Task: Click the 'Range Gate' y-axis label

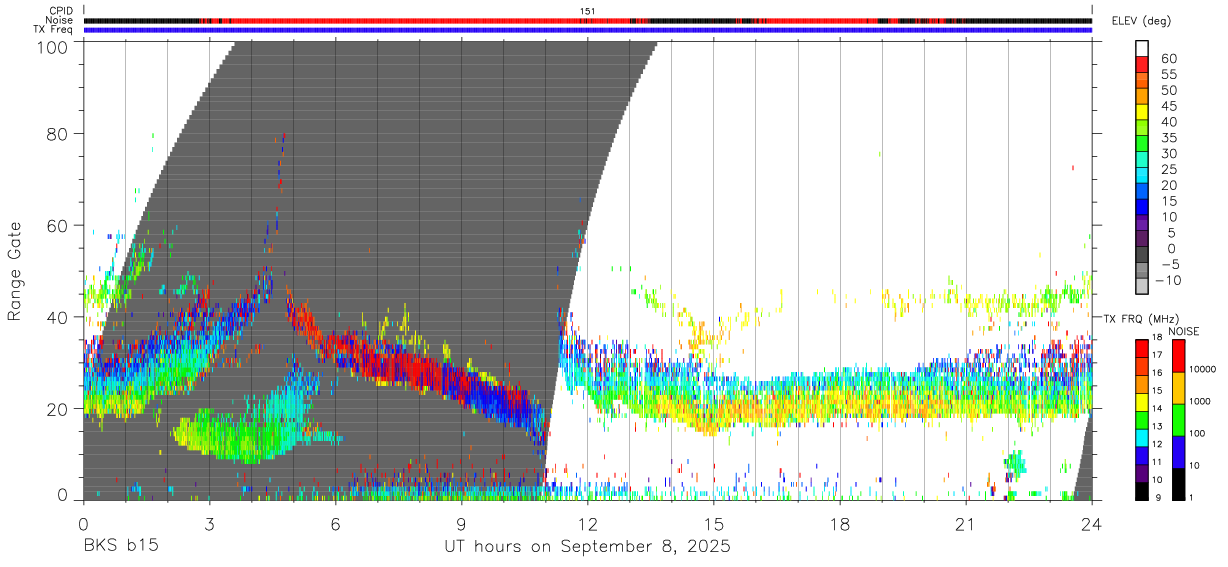Action: (15, 271)
